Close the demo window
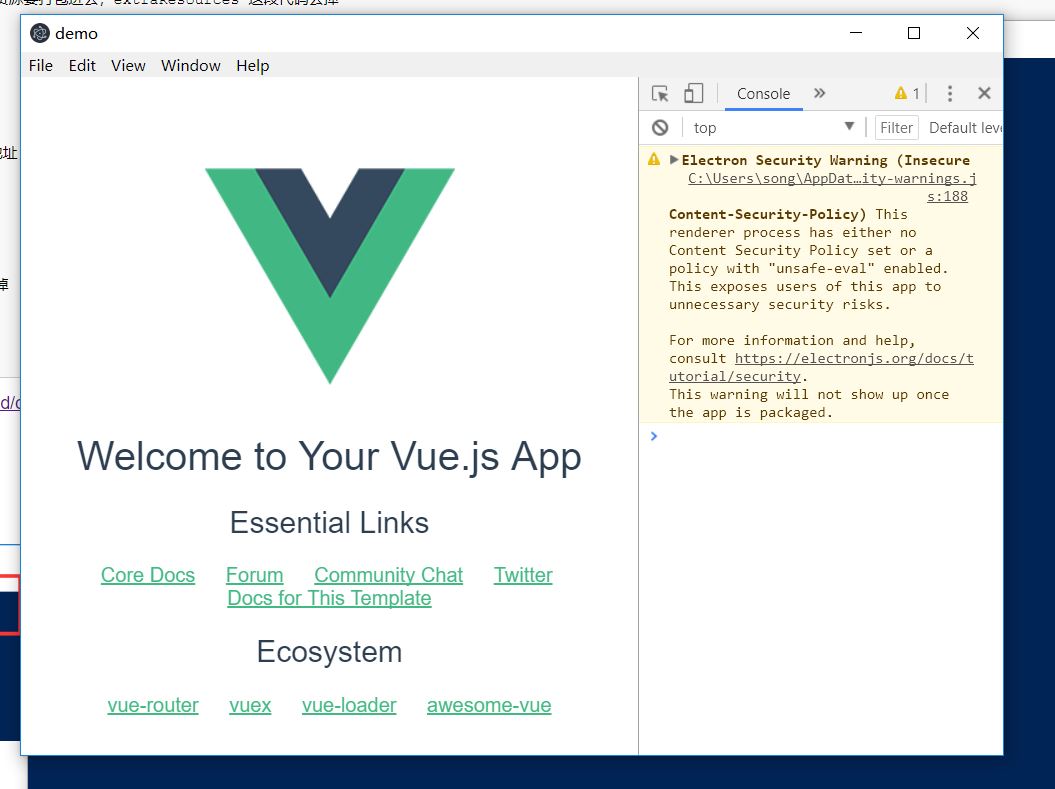The width and height of the screenshot is (1055, 789). click(972, 33)
